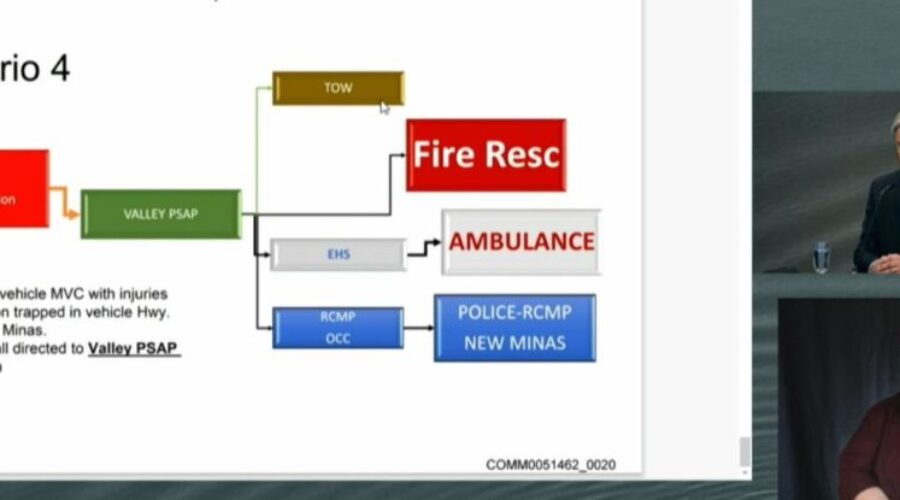Image resolution: width=900 pixels, height=500 pixels.
Task: Click the scrollbar down arrow
Action: (x=744, y=461)
